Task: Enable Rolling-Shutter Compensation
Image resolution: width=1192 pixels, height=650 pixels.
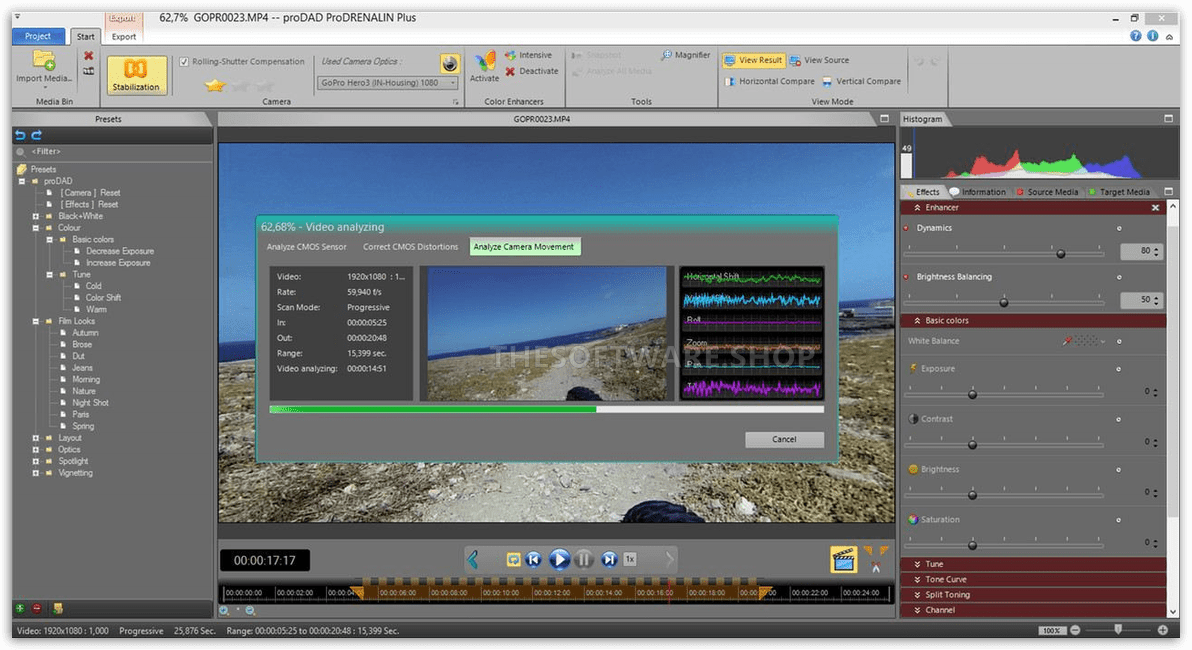Action: tap(182, 61)
